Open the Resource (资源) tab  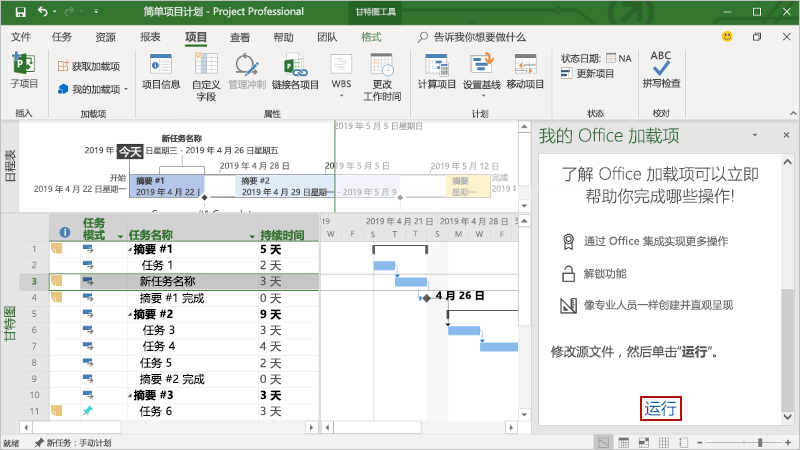(106, 37)
